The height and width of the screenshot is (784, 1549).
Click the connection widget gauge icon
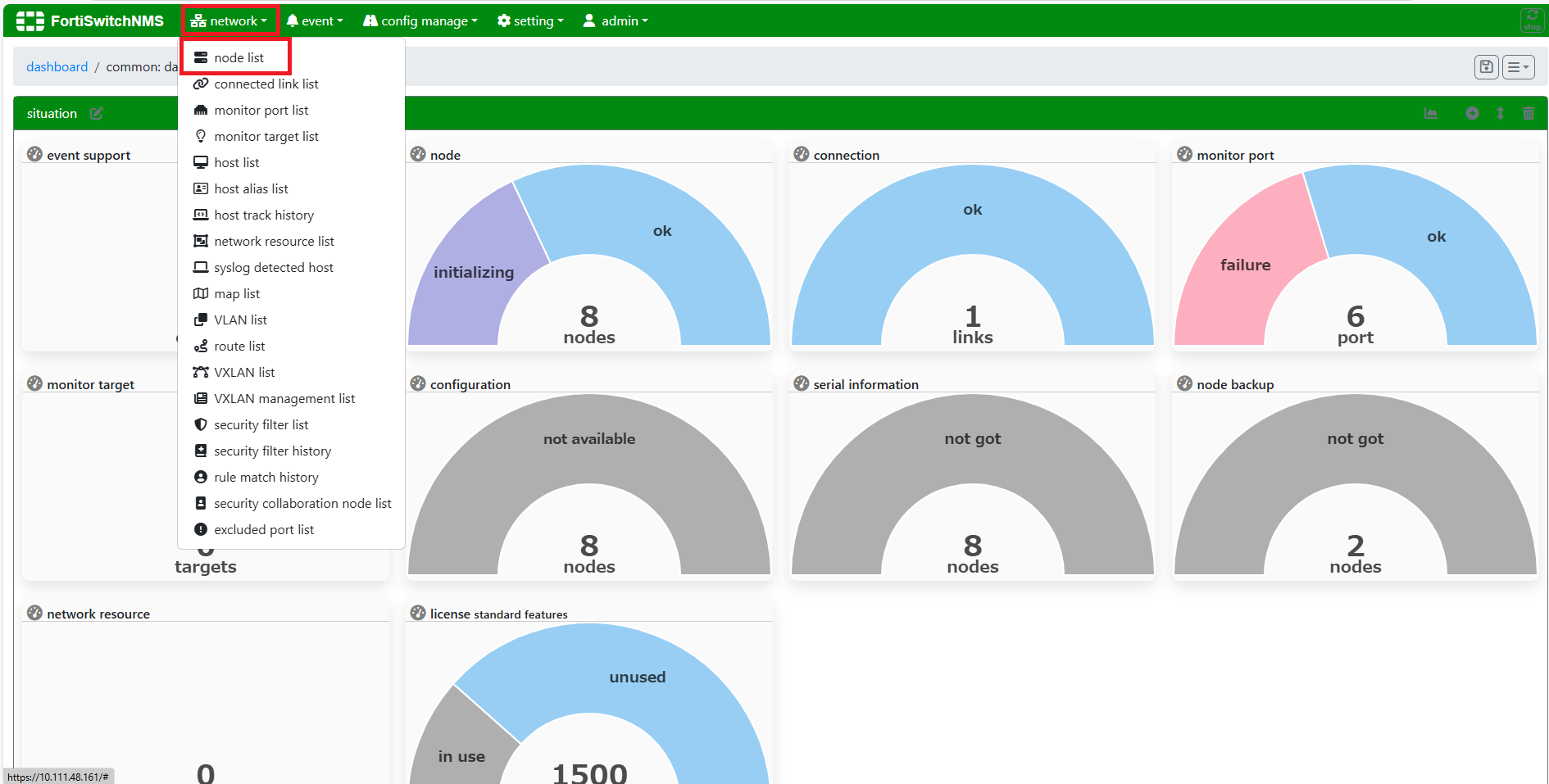(x=802, y=154)
